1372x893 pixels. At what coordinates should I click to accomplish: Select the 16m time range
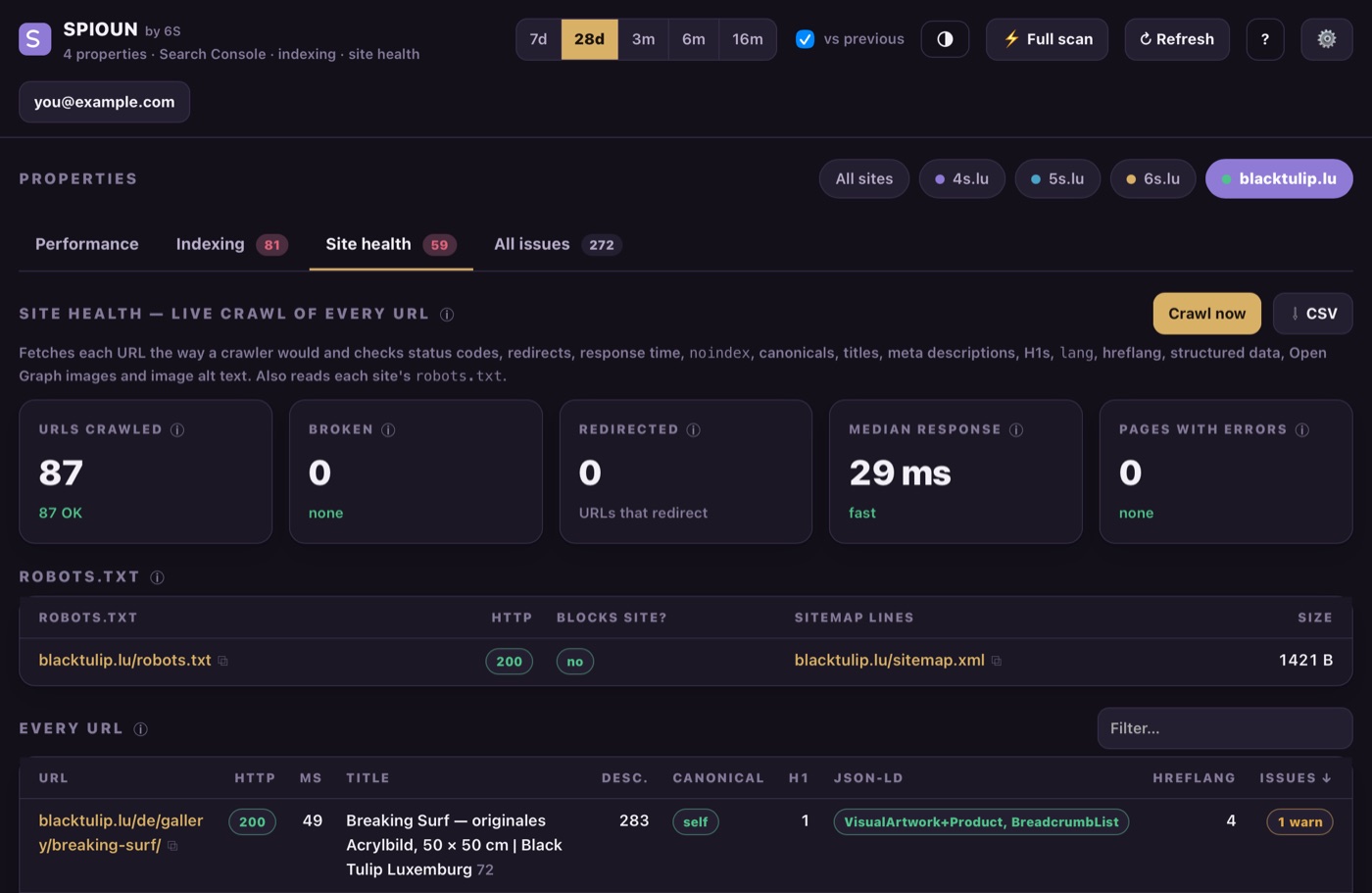click(x=748, y=39)
